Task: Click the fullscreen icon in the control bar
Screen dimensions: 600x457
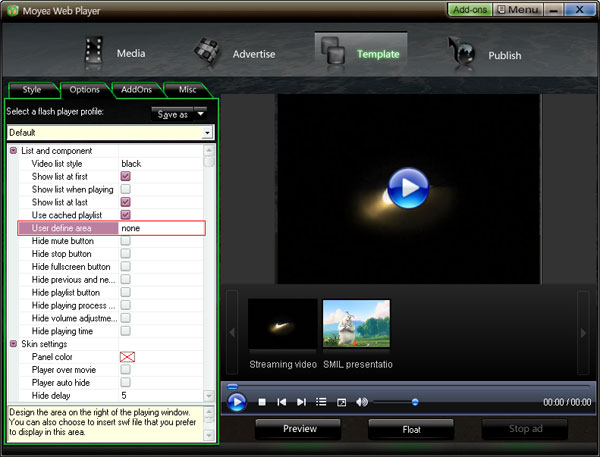Action: click(341, 403)
